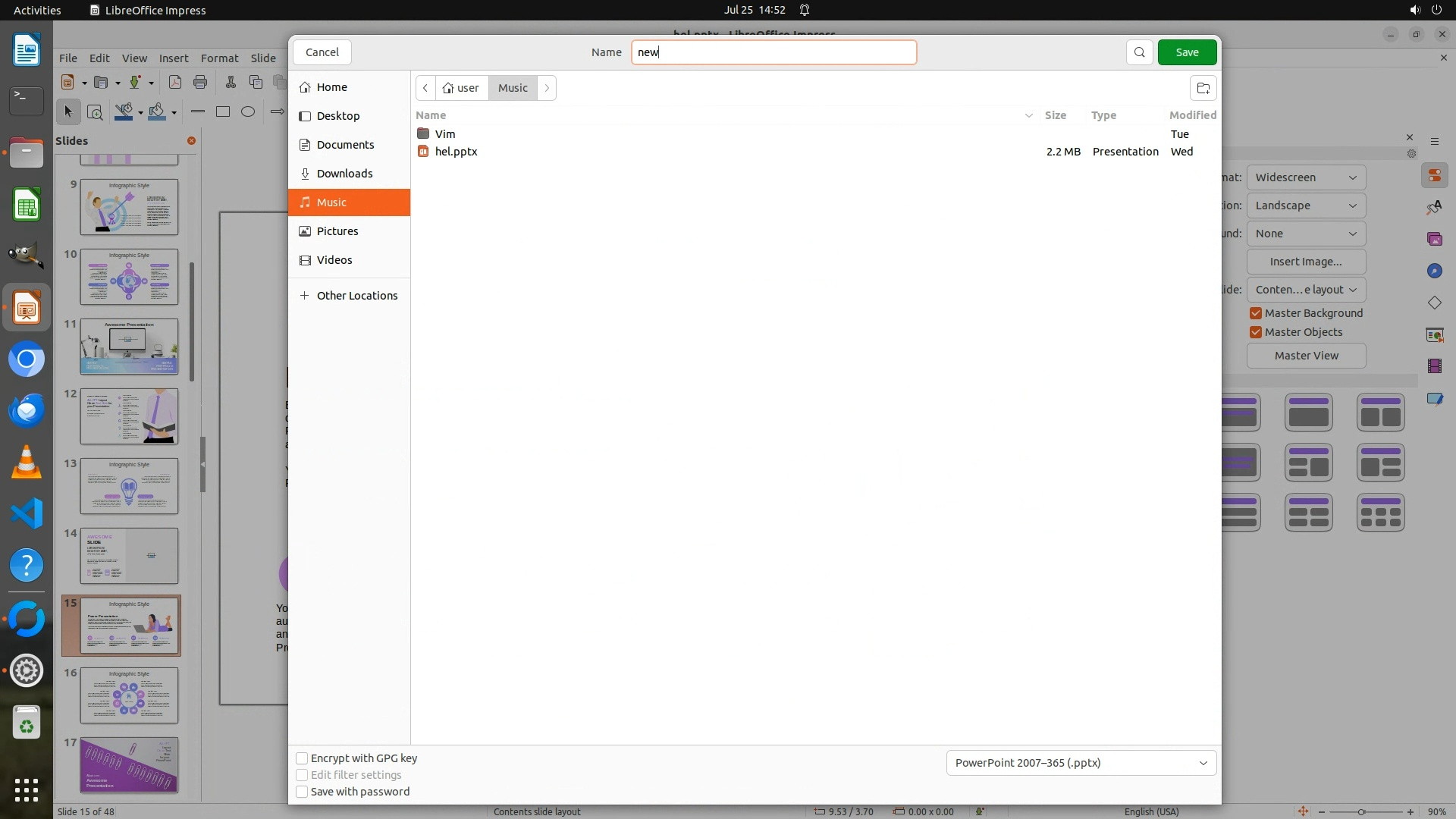Screen dimensions: 1456x819
Task: Click the Print icon in toolbar
Action: click(x=200, y=82)
